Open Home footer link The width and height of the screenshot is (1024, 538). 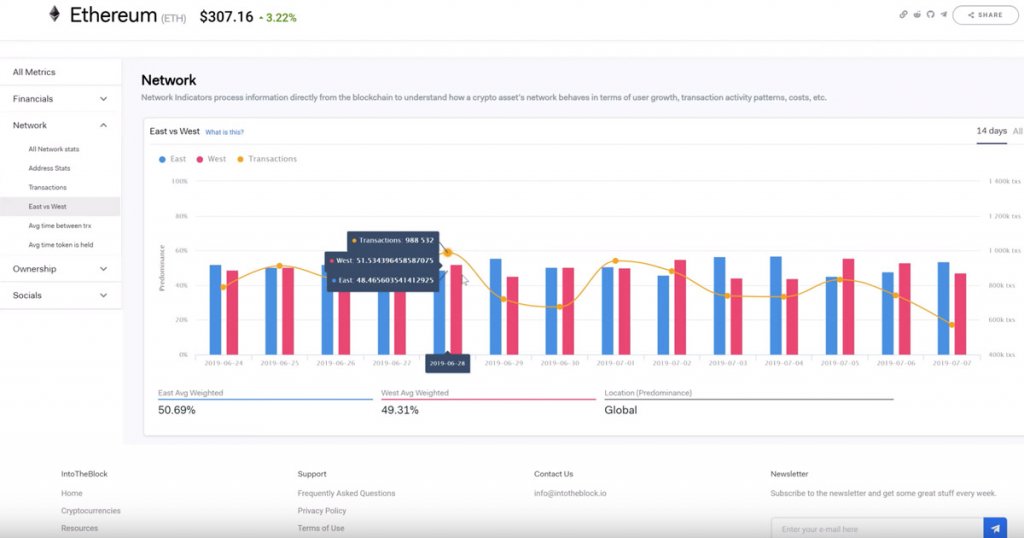[x=72, y=493]
